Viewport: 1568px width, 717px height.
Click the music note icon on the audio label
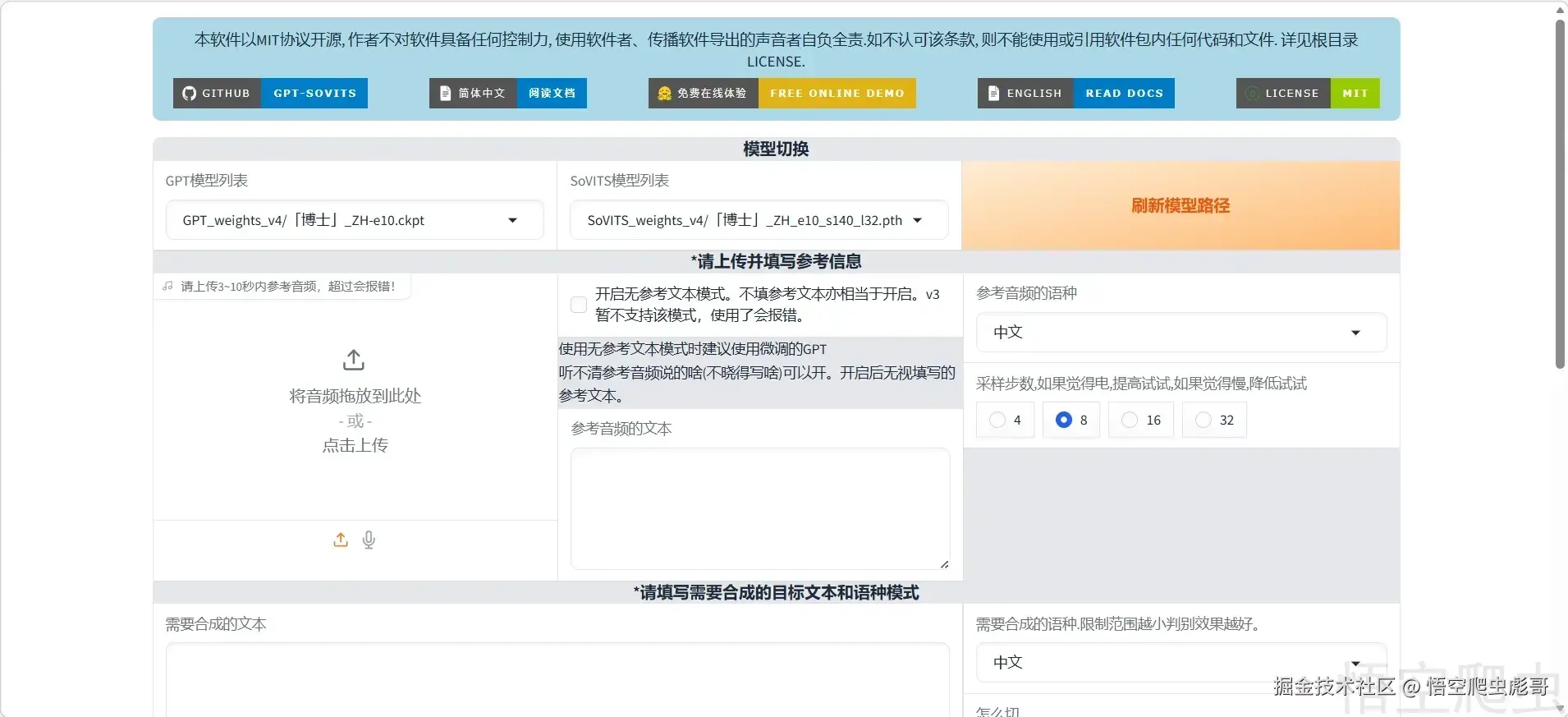click(167, 286)
